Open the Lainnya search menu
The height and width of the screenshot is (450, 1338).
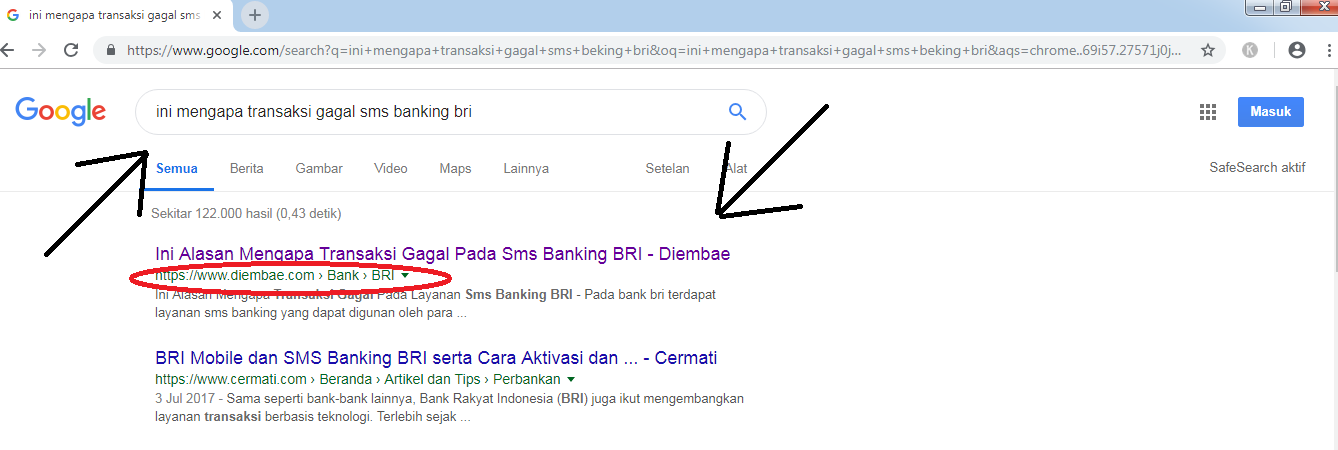[526, 168]
